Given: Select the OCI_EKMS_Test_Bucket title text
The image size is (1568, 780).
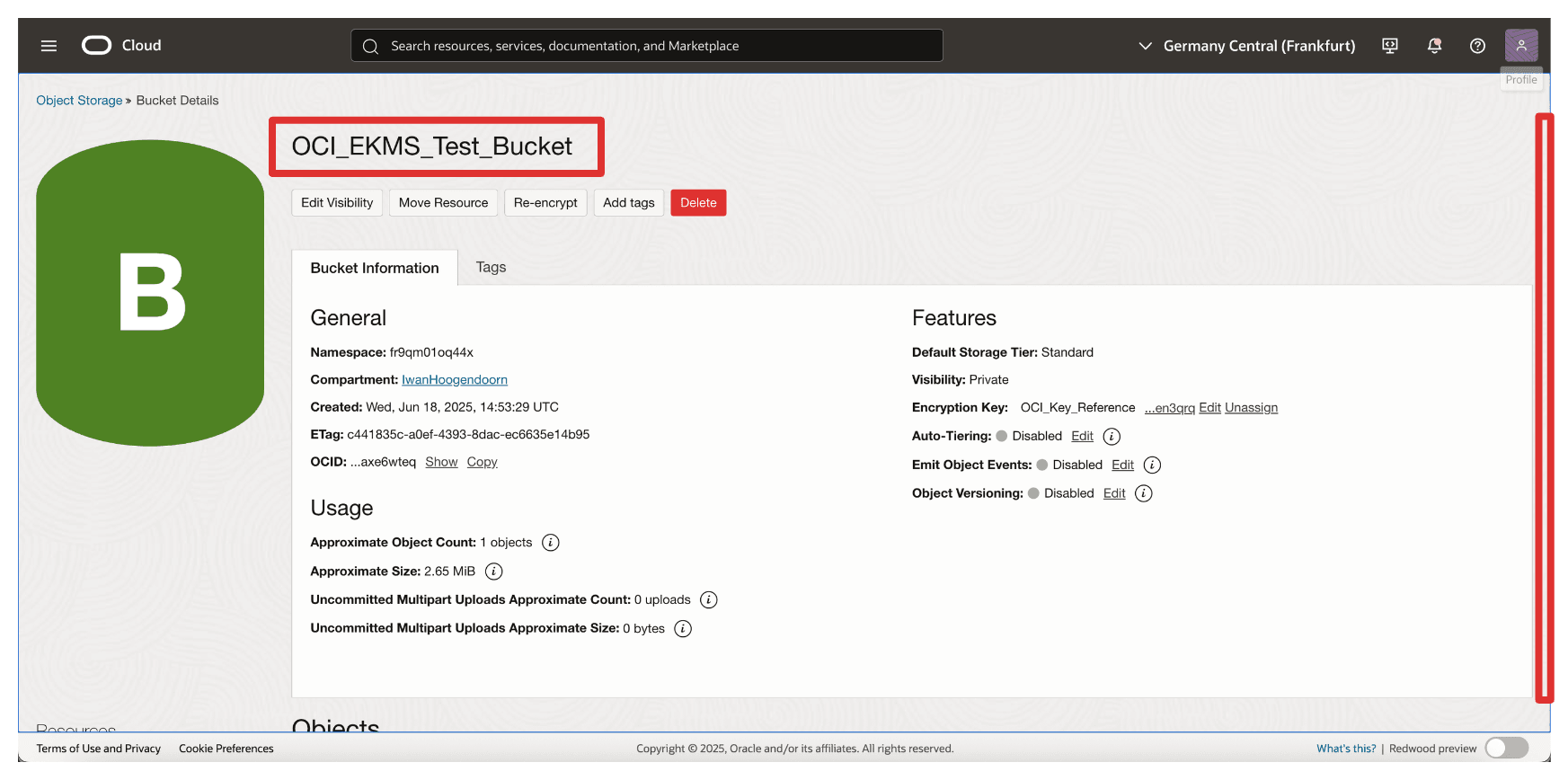Looking at the screenshot, I should tap(432, 146).
